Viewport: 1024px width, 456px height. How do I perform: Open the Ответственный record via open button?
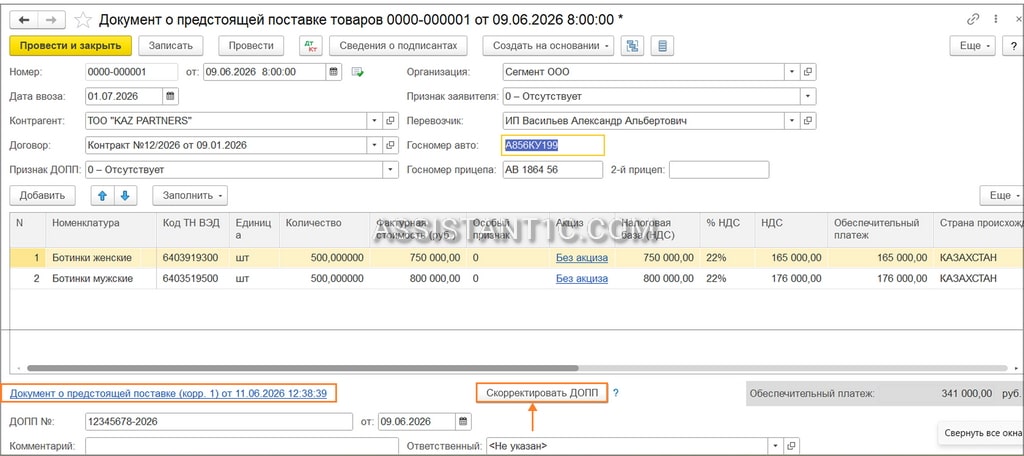tap(792, 446)
